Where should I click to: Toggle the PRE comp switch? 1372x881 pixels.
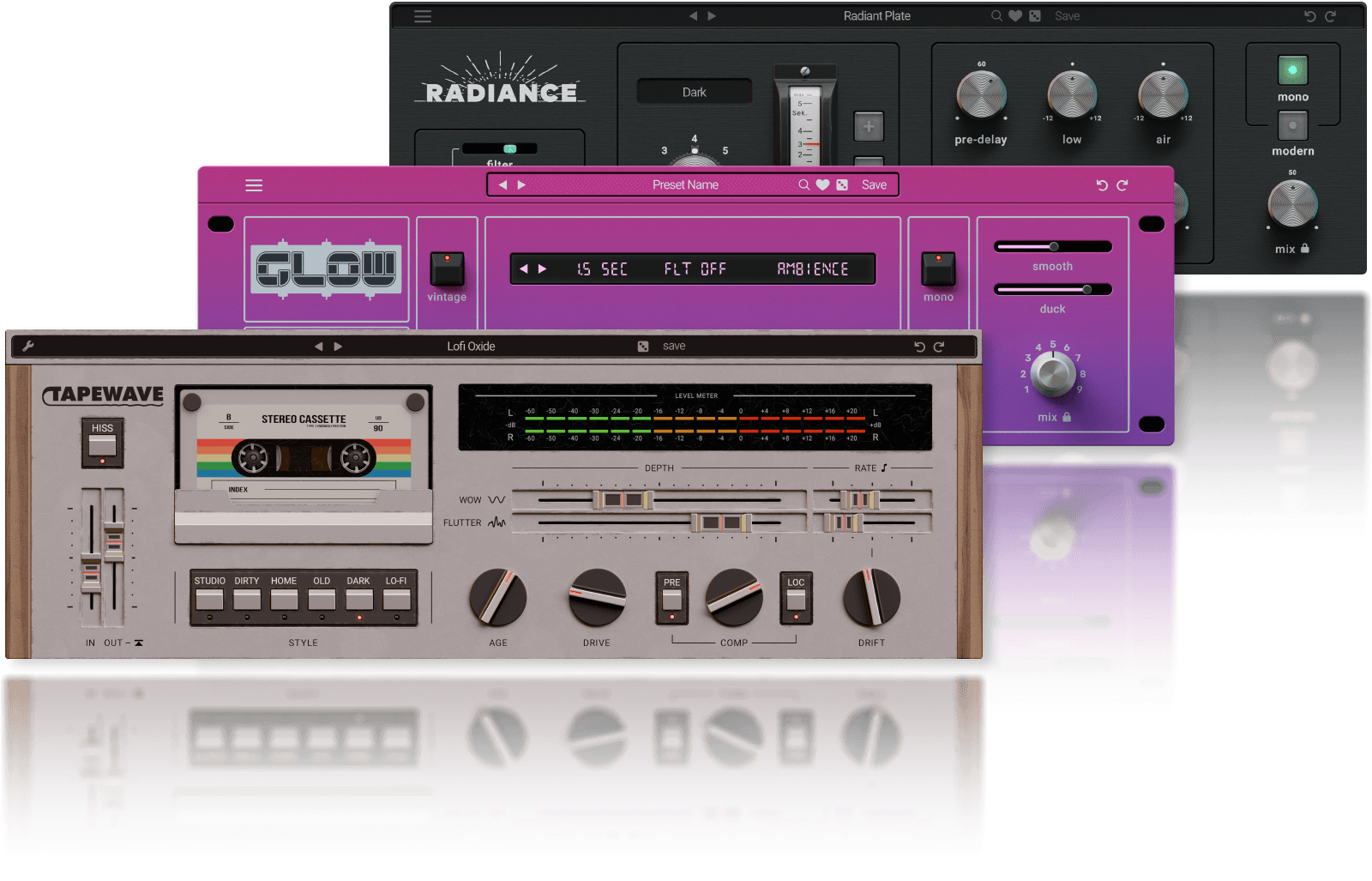[671, 598]
